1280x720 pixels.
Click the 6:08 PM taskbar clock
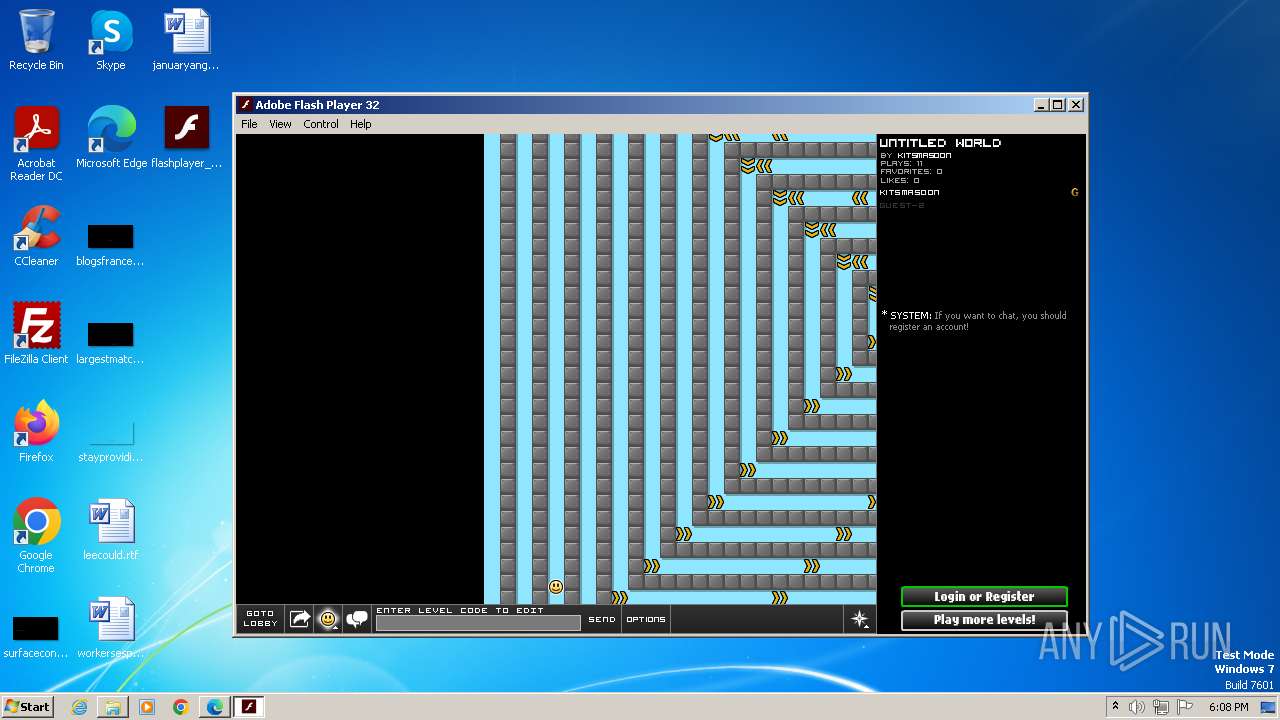pyautogui.click(x=1228, y=707)
